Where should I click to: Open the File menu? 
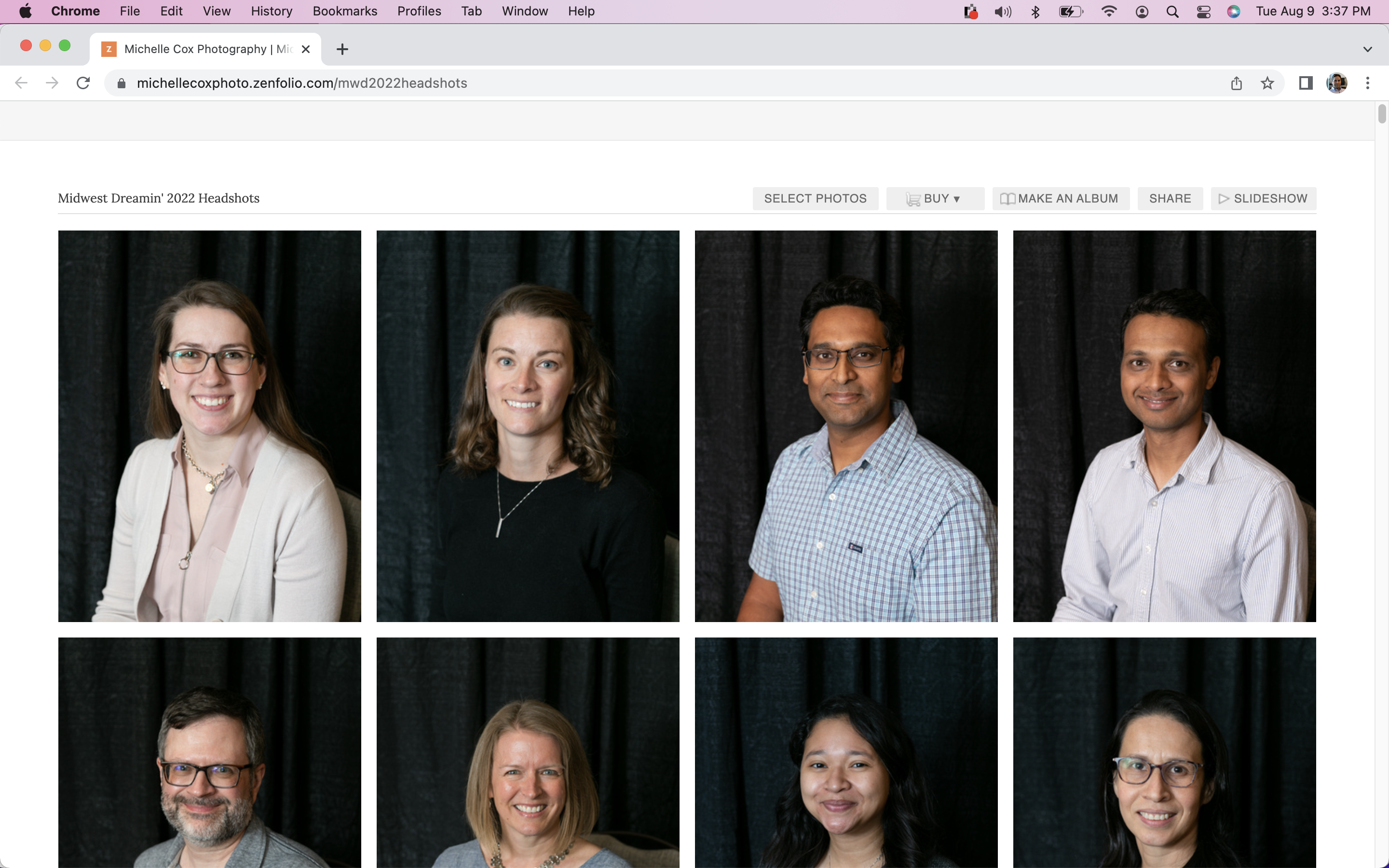point(130,12)
